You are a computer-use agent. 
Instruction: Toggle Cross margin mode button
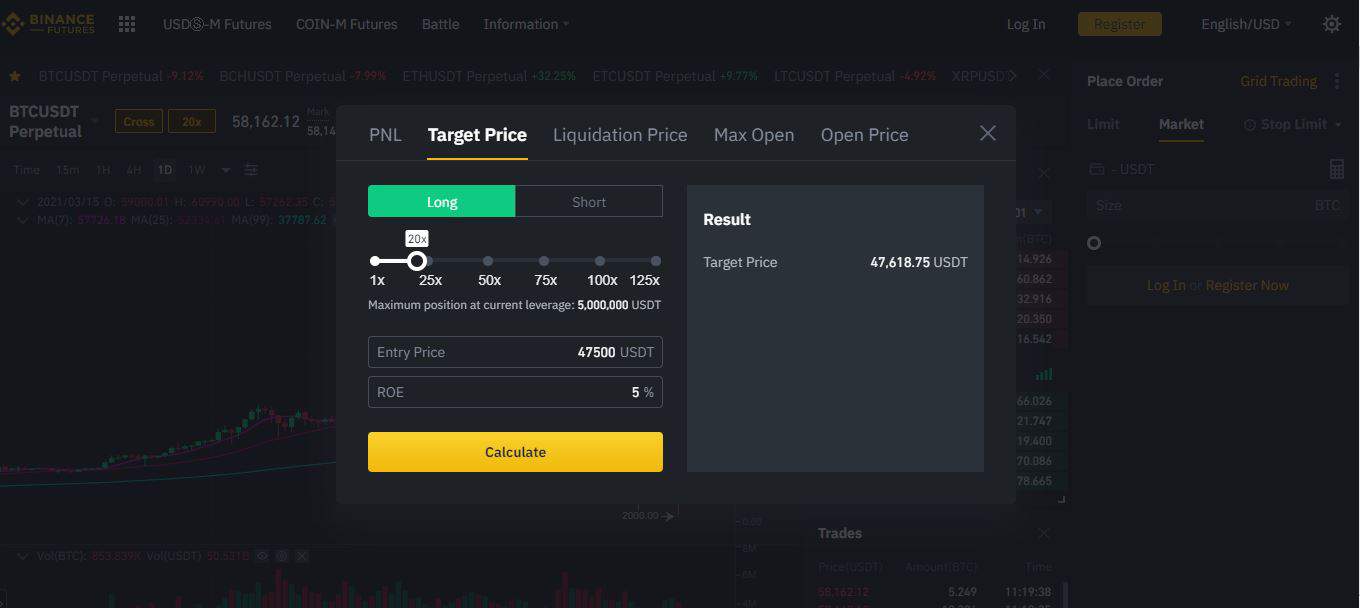(x=139, y=122)
